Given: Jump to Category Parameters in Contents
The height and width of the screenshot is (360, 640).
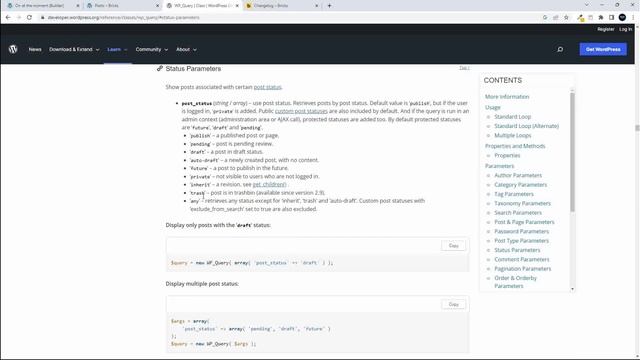Looking at the screenshot, I should (520, 185).
